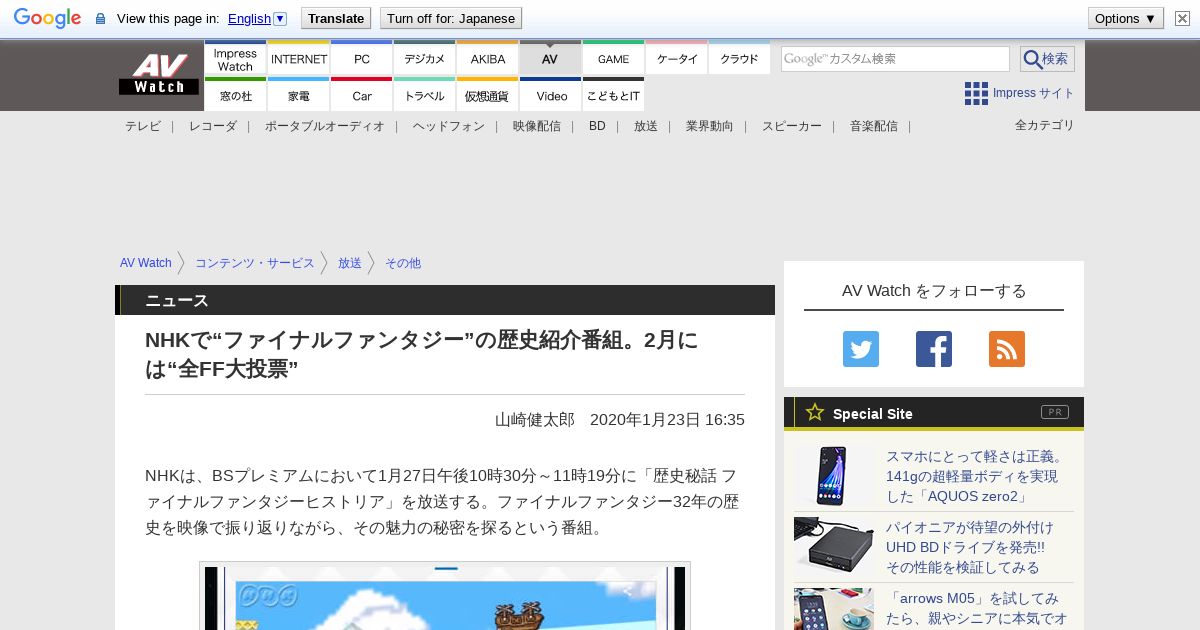Go to the 放送 category in menu
This screenshot has width=1200, height=630.
(x=645, y=126)
